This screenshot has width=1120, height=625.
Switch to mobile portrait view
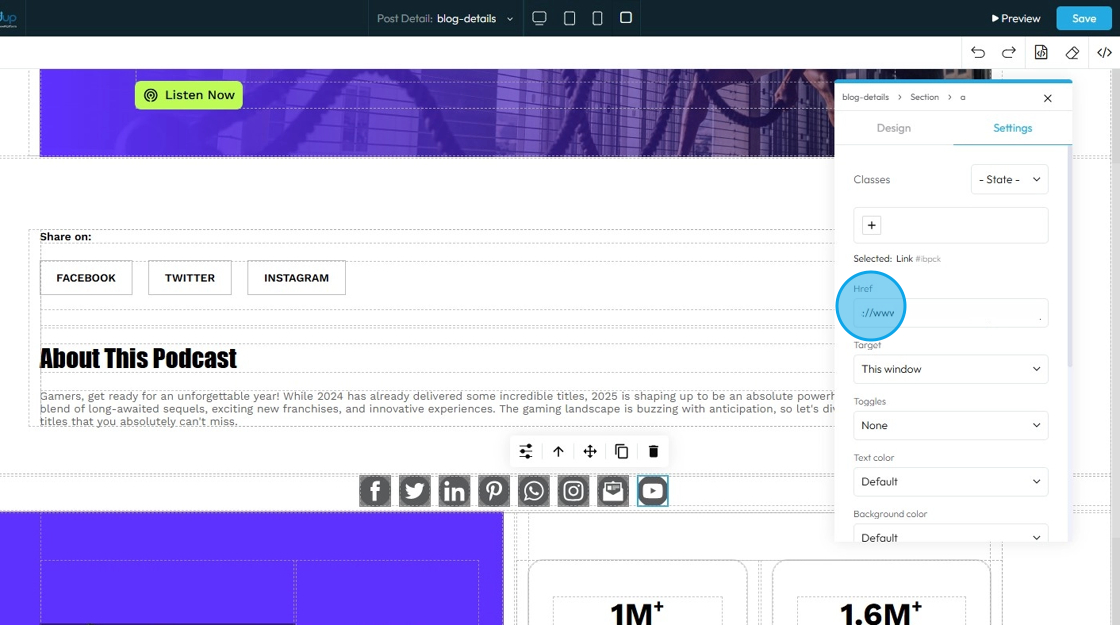pyautogui.click(x=597, y=18)
